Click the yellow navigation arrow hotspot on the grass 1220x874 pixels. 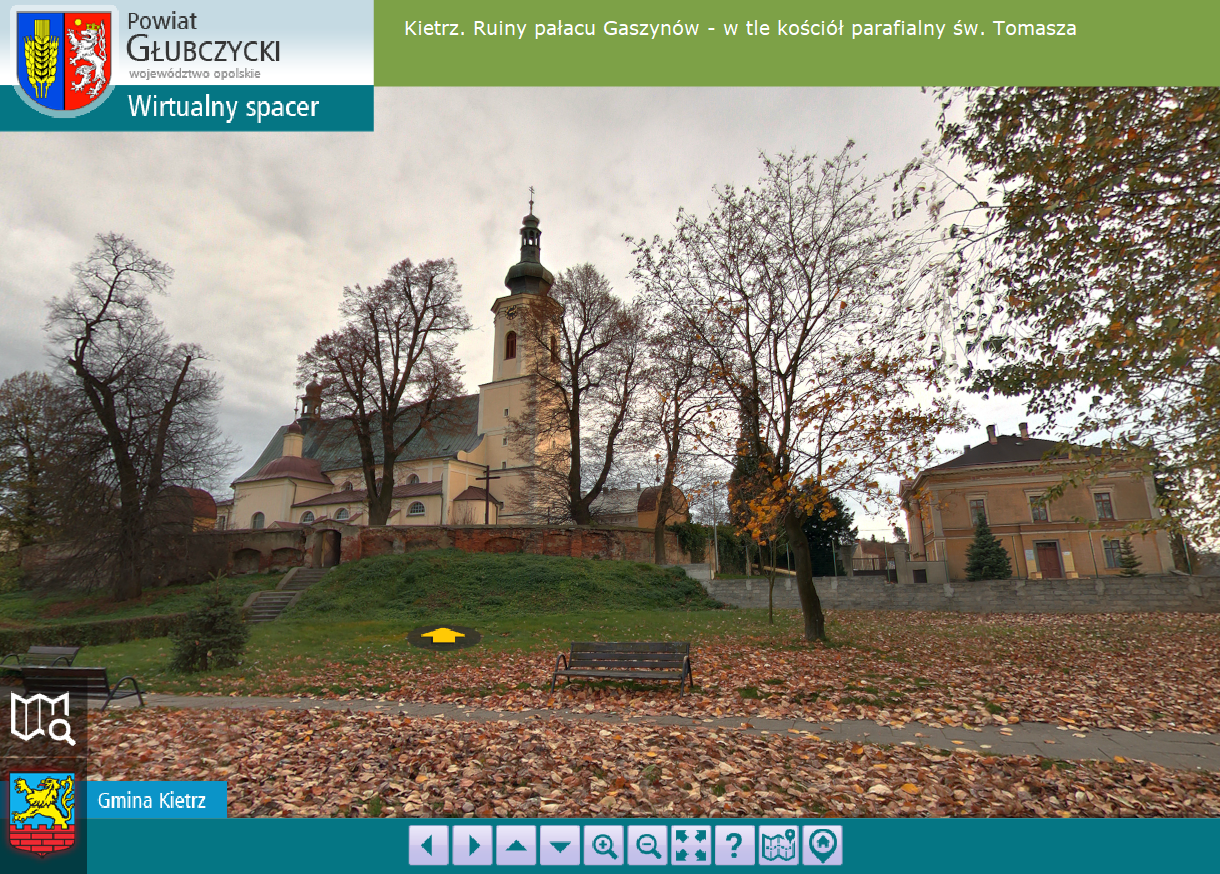444,636
